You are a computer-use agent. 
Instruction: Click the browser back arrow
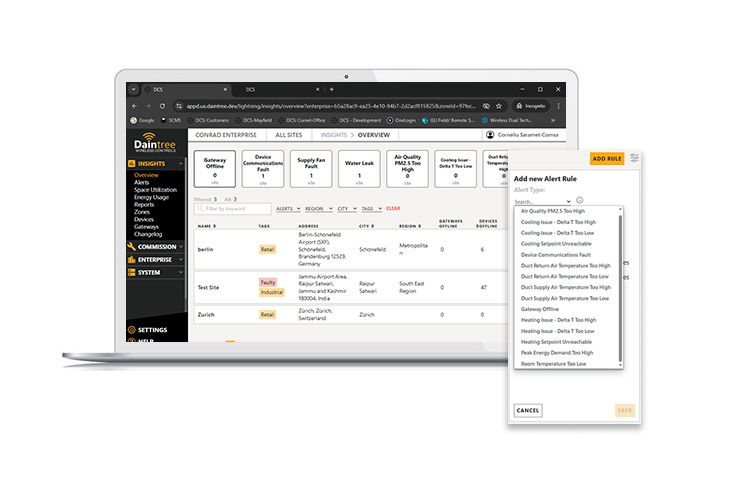[134, 106]
